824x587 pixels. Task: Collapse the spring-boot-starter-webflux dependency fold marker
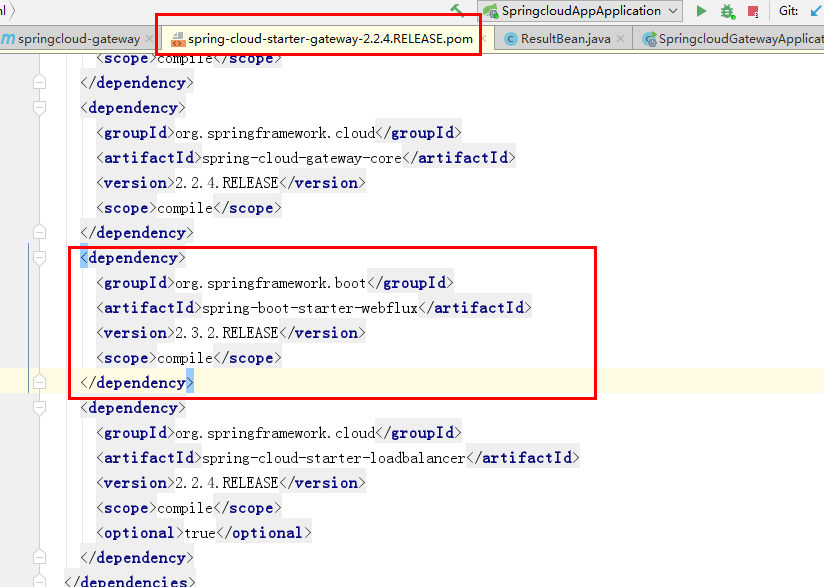(39, 258)
